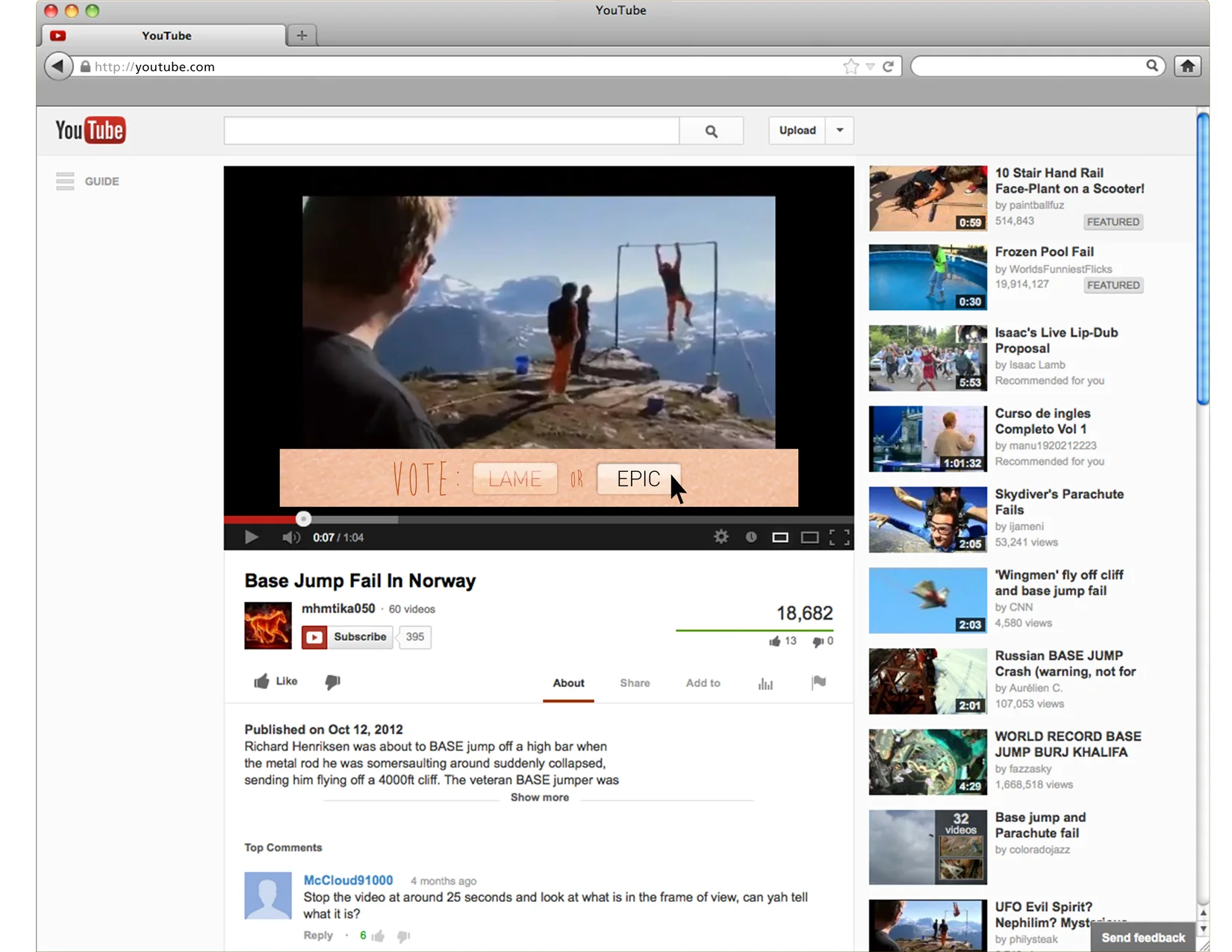Click the dislike thumbs down icon
This screenshot has width=1232, height=952.
pyautogui.click(x=332, y=682)
